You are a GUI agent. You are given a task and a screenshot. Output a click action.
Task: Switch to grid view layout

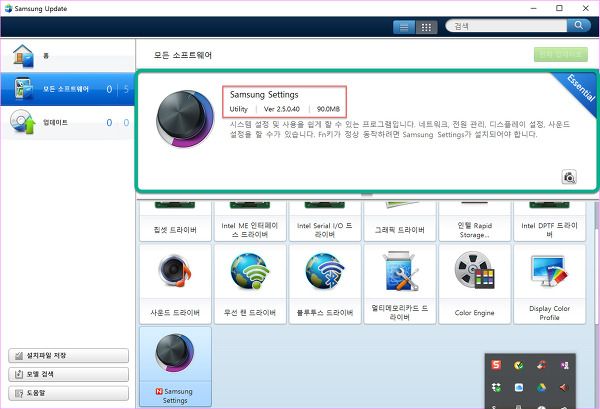(426, 27)
